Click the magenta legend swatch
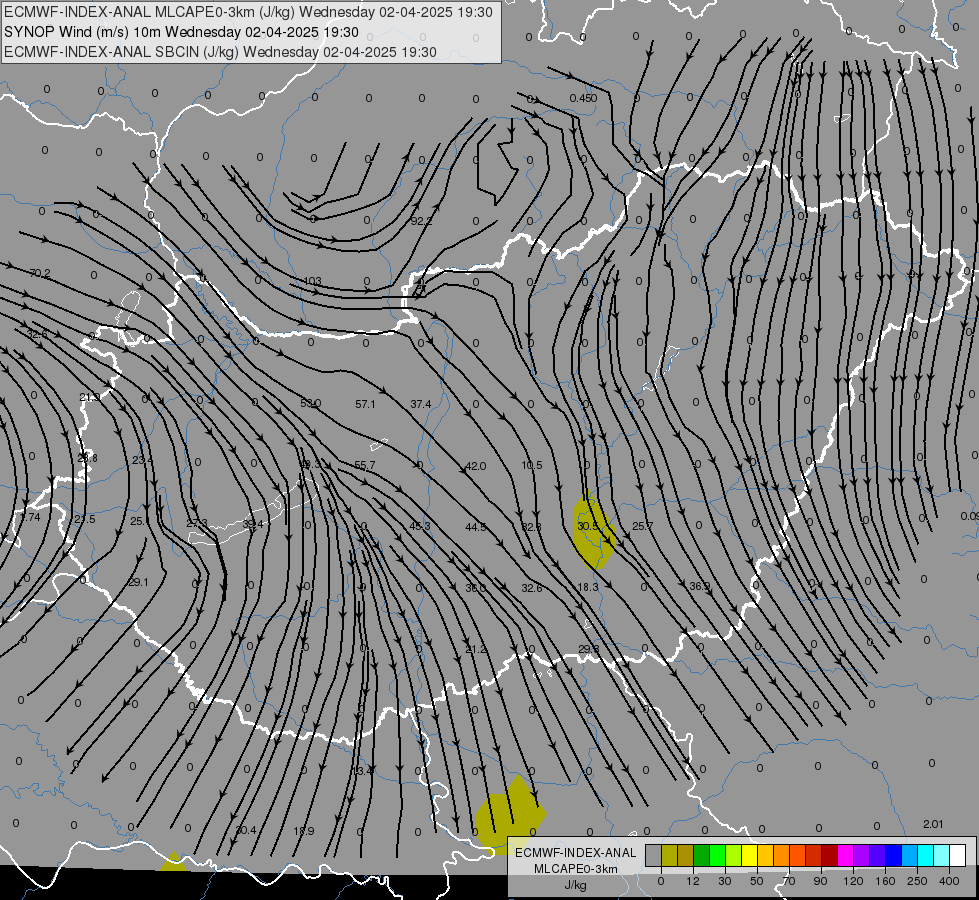The height and width of the screenshot is (900, 979). click(845, 855)
